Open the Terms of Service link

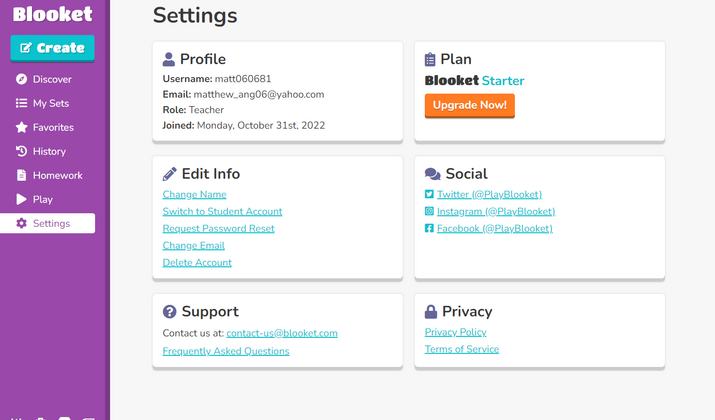point(462,349)
